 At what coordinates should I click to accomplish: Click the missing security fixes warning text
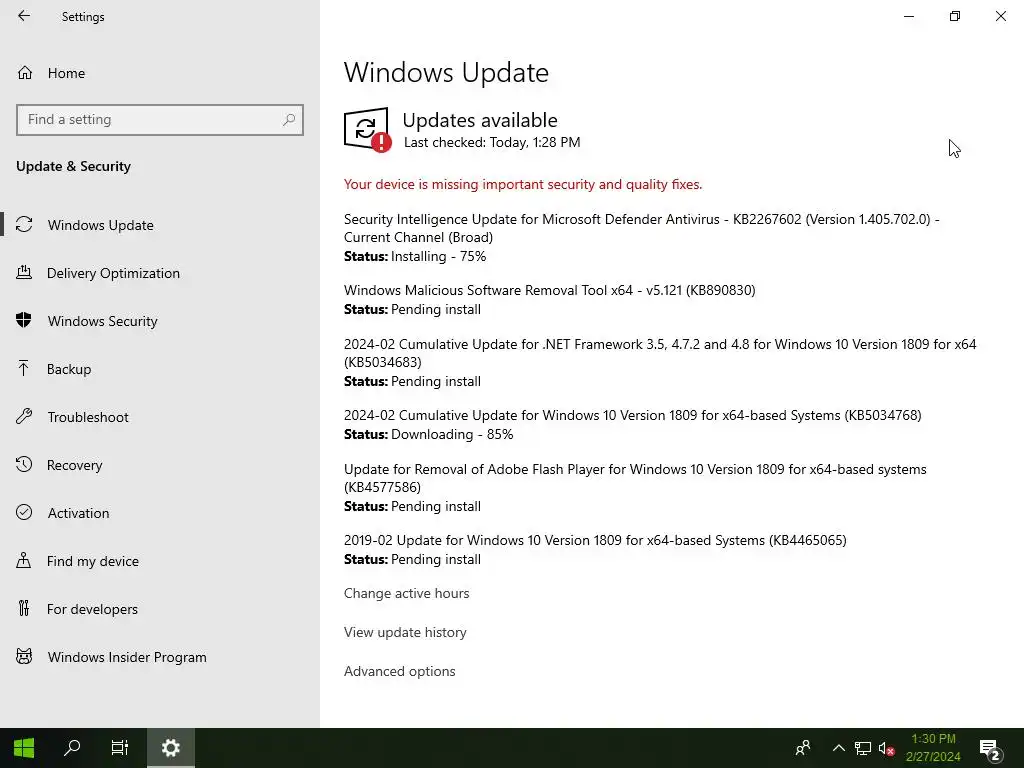coord(522,184)
